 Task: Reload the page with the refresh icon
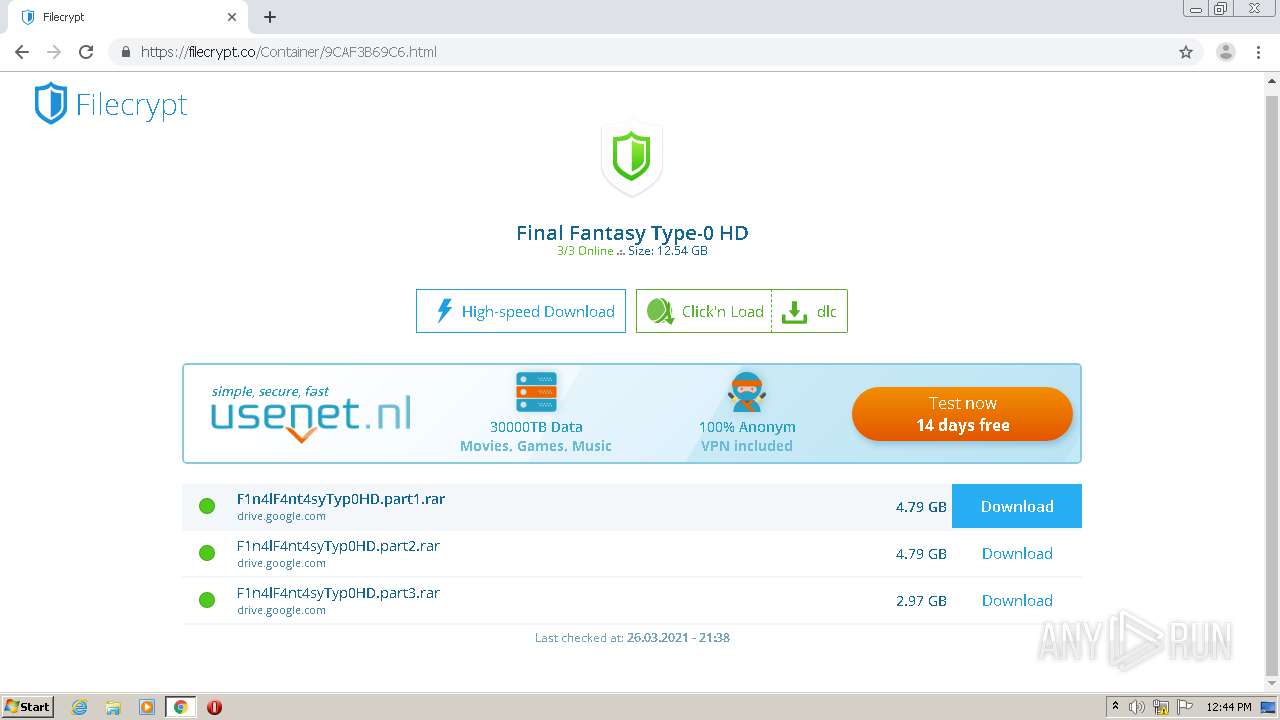[x=86, y=52]
